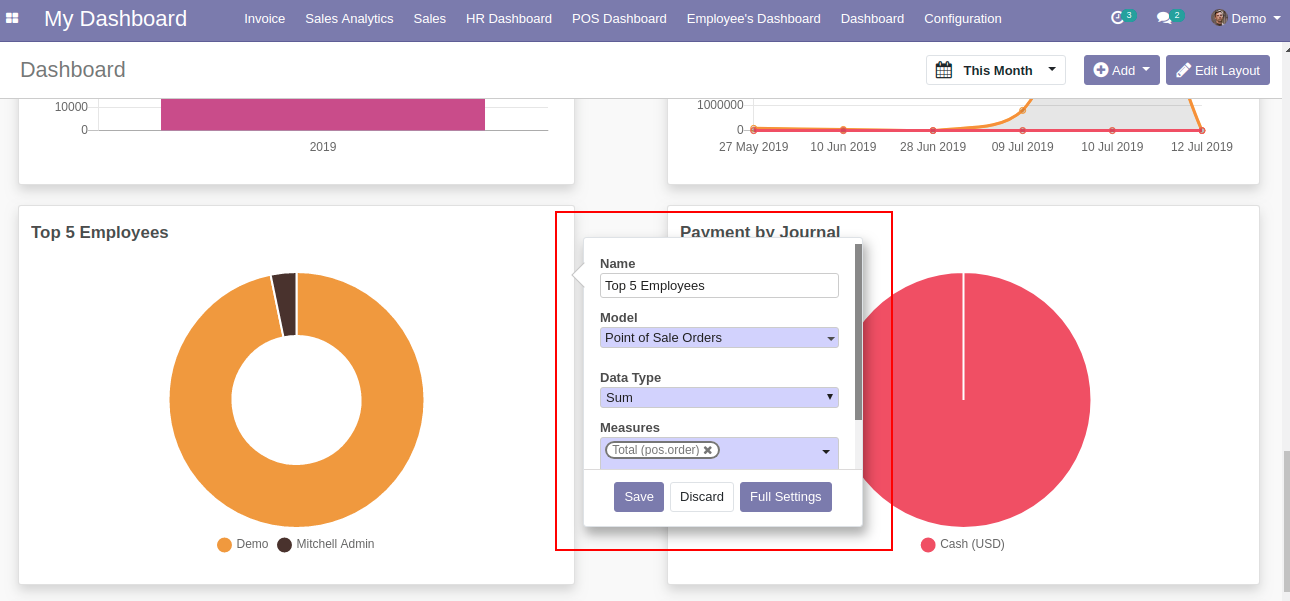The image size is (1290, 601).
Task: Click the calendar icon in date filter
Action: click(x=943, y=70)
